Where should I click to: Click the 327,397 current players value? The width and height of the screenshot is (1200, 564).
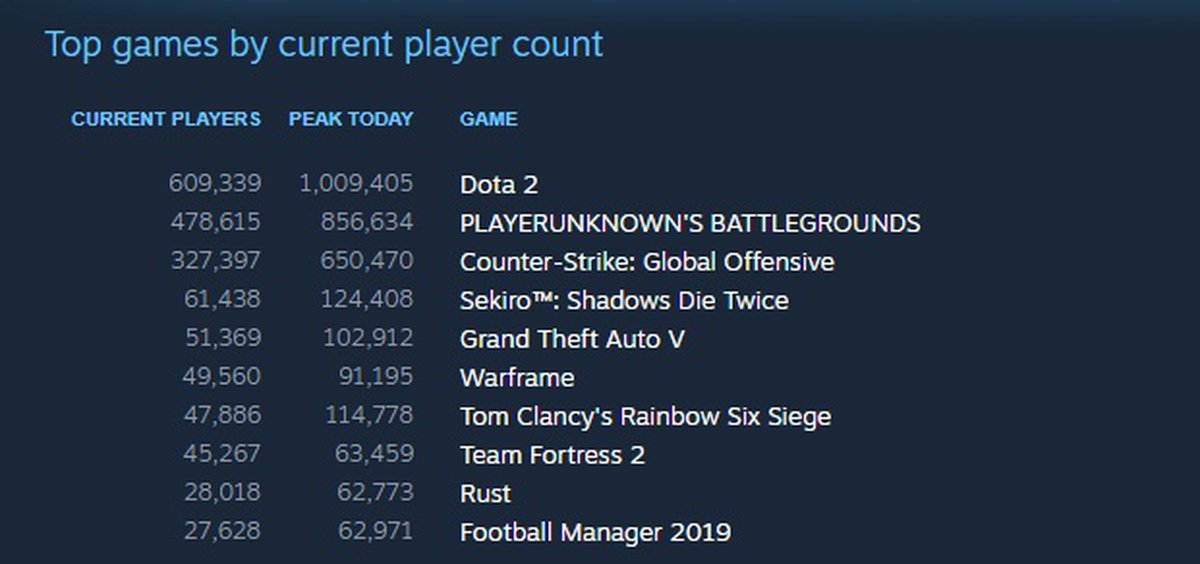(x=215, y=262)
